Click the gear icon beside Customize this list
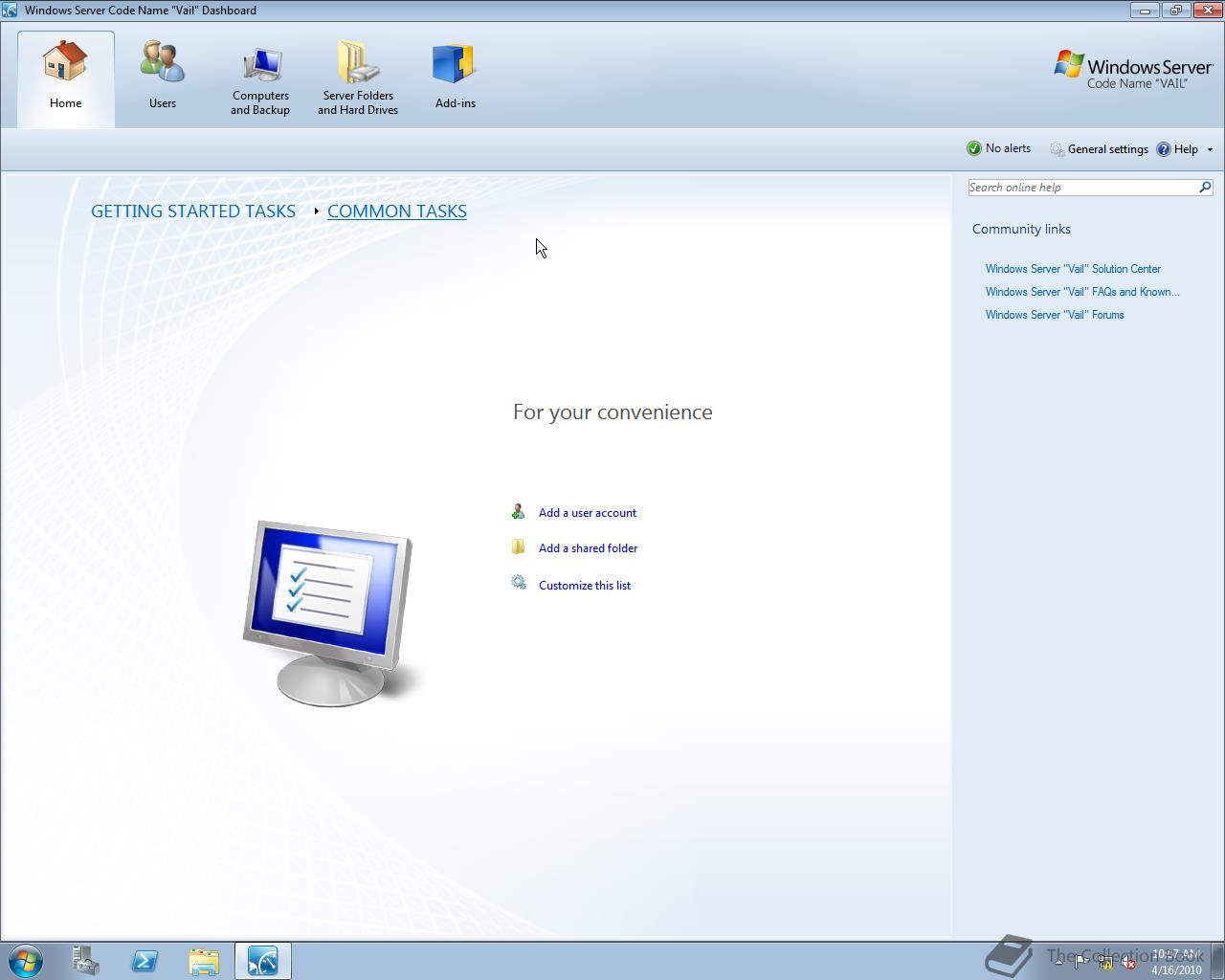This screenshot has width=1225, height=980. pos(519,583)
